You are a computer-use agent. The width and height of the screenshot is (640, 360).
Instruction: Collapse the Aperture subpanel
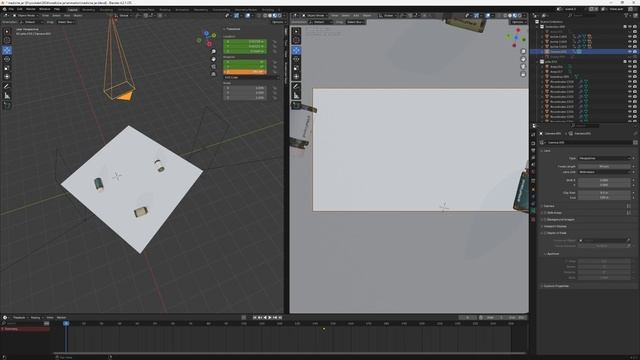coord(552,254)
